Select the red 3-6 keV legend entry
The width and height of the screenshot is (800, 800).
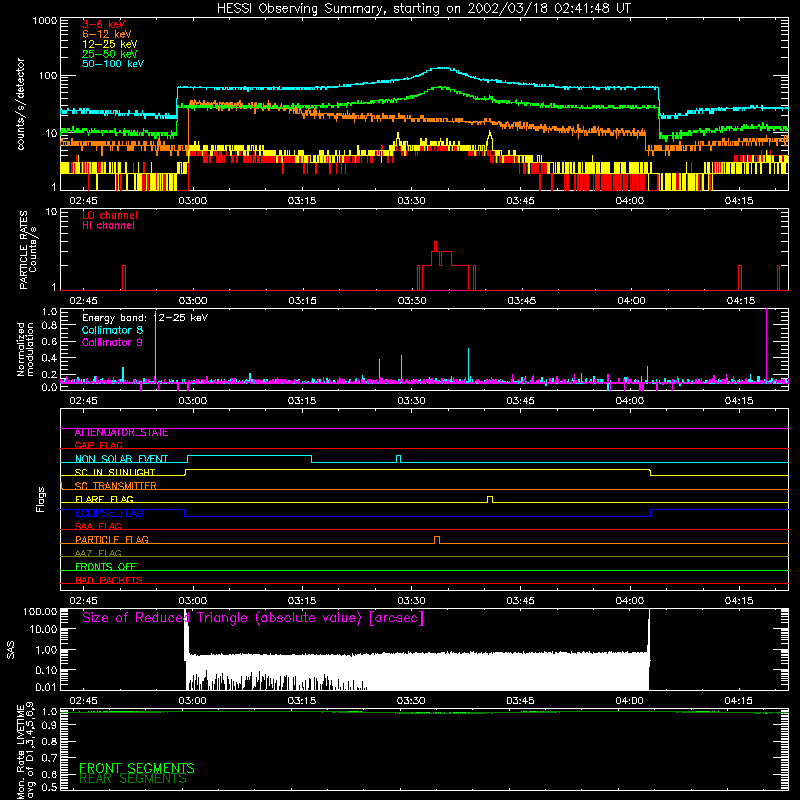(104, 24)
